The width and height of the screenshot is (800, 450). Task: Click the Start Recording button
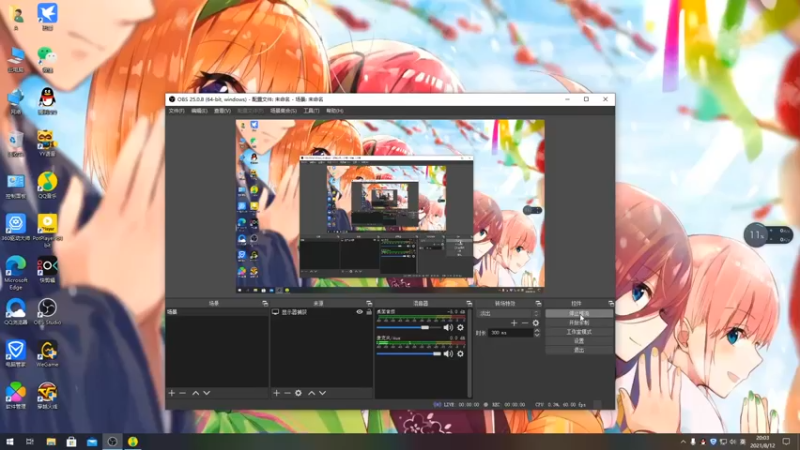(579, 322)
